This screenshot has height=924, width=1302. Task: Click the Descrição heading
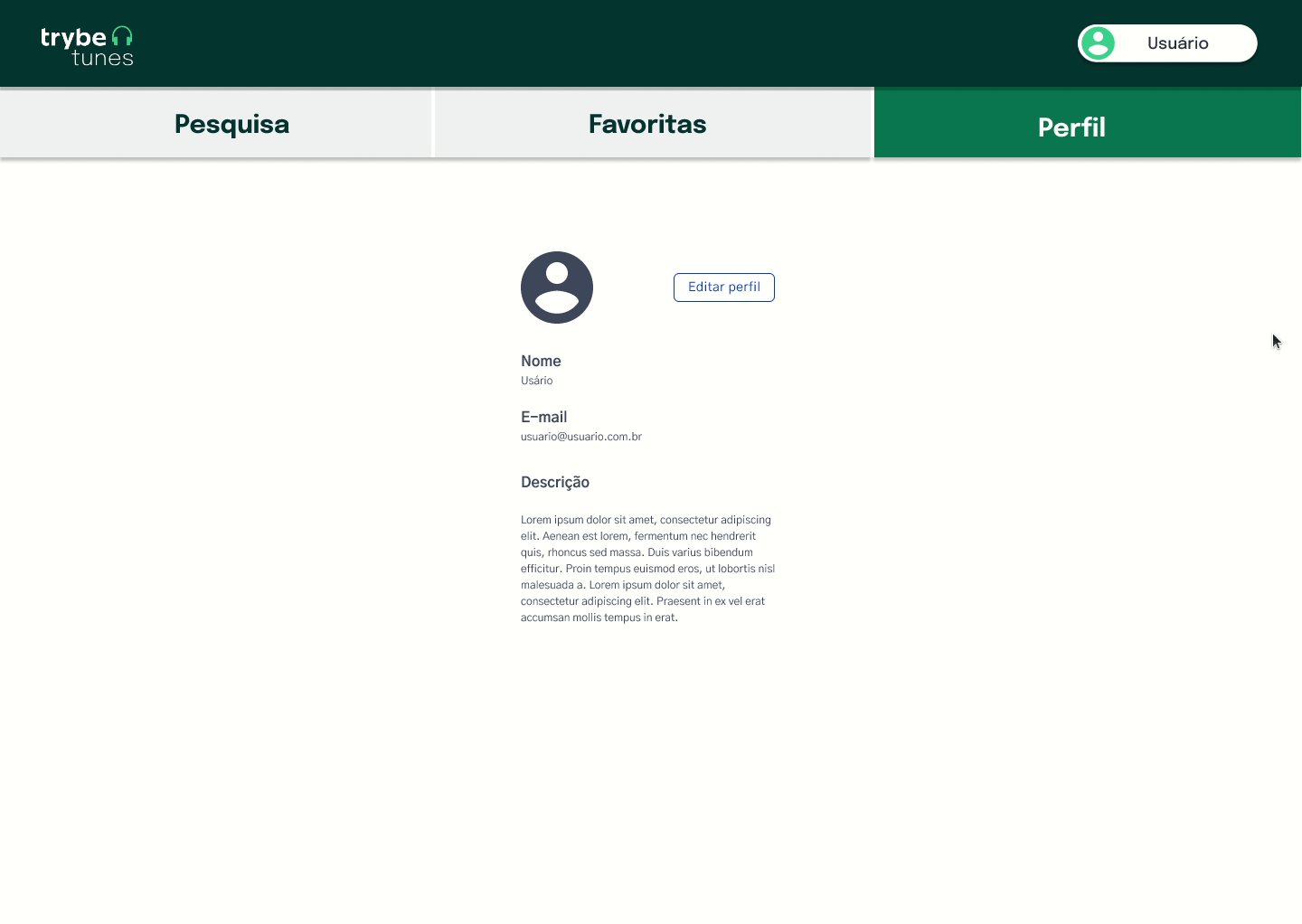click(554, 482)
